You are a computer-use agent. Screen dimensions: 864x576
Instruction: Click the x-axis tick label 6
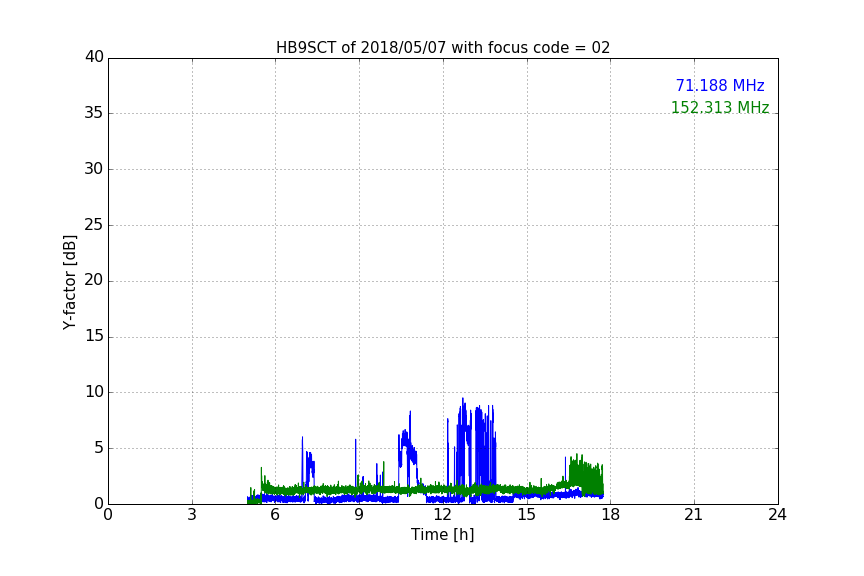click(275, 515)
